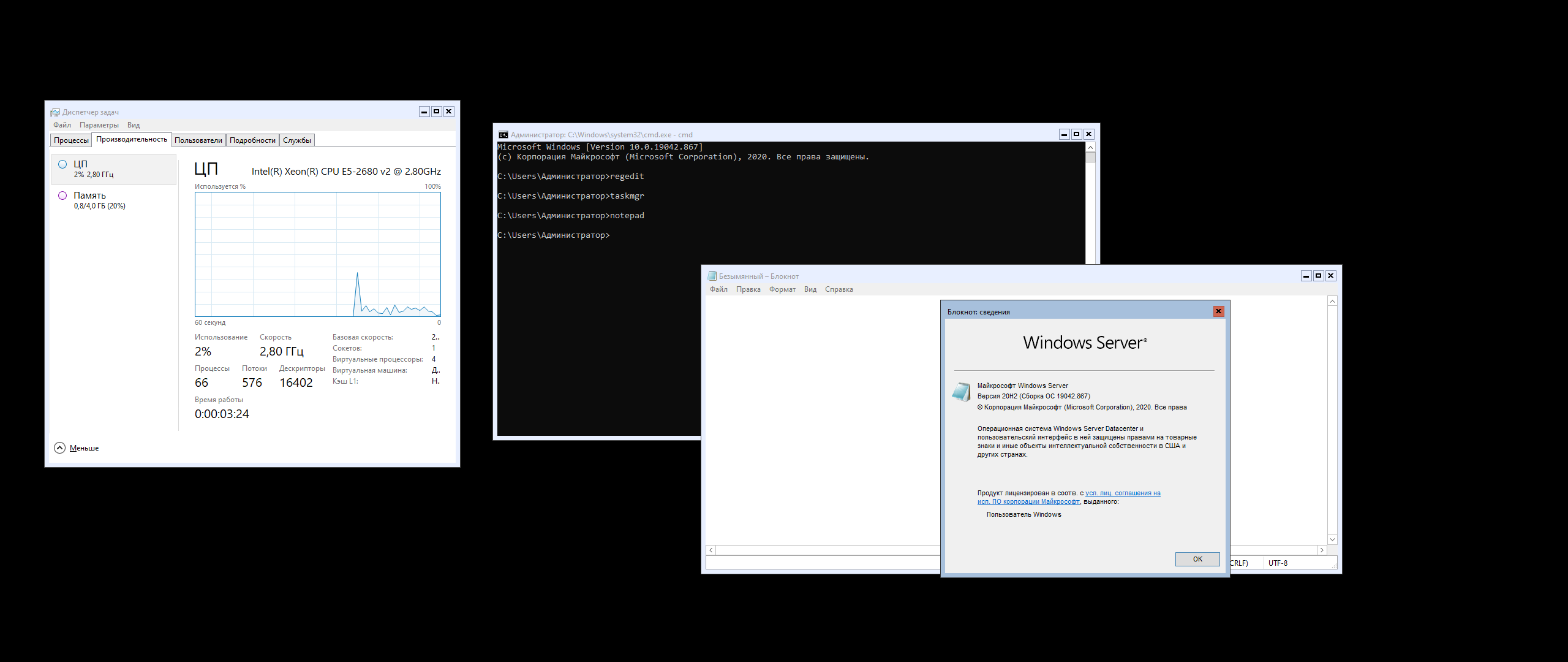Open Формат menu in Notepad

click(x=782, y=289)
